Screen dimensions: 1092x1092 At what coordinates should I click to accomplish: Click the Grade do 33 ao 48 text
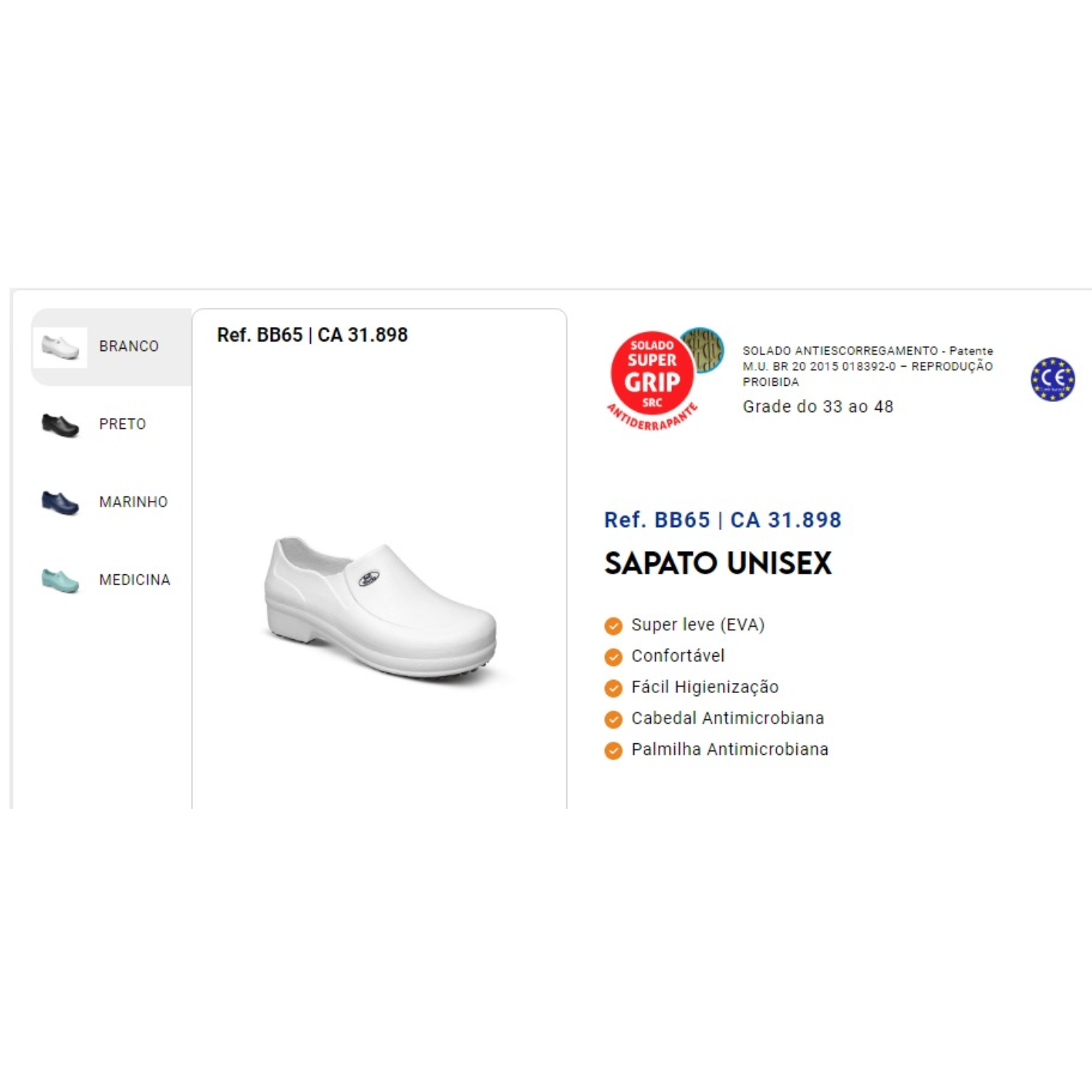(818, 407)
